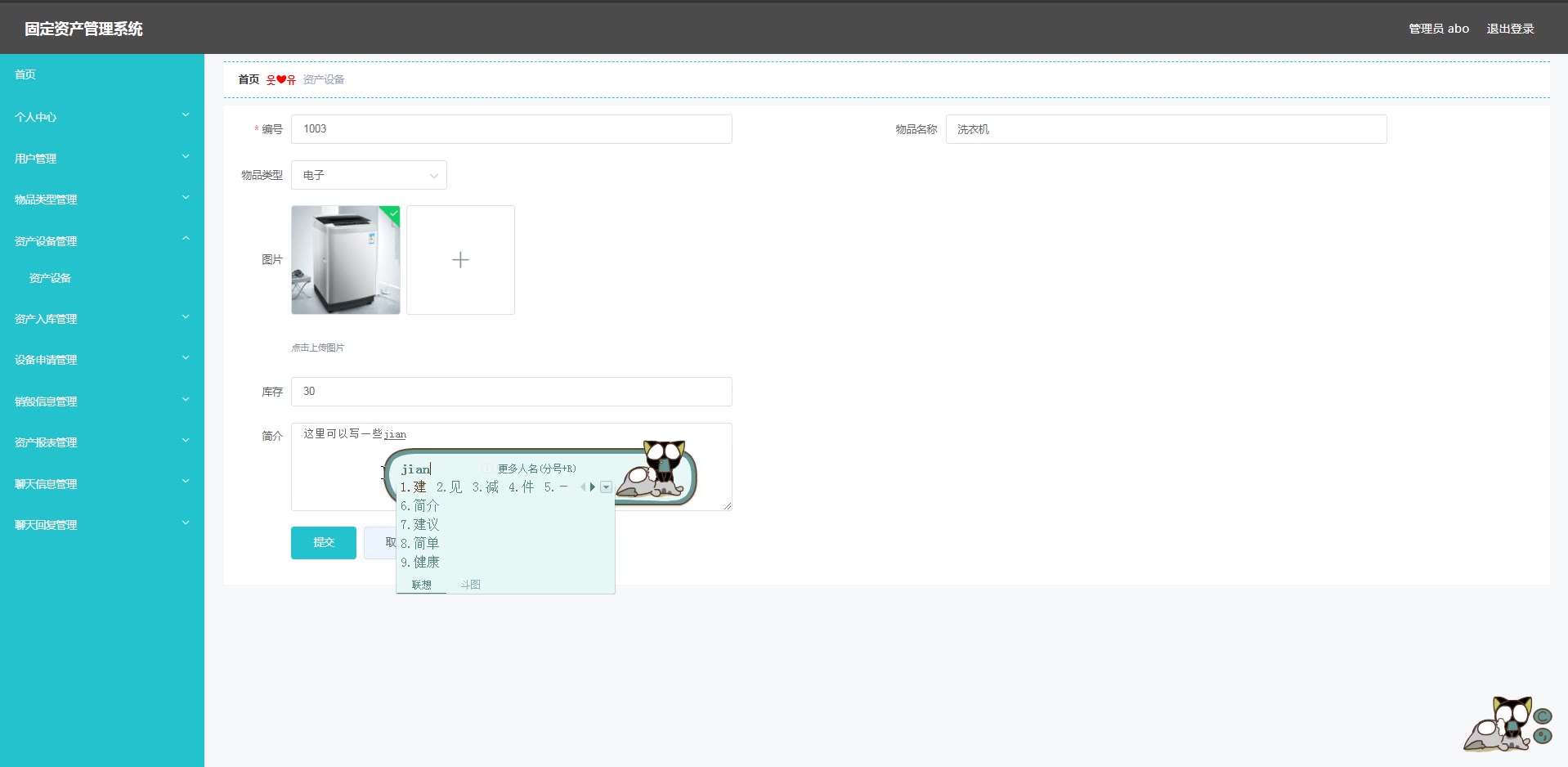Select IME candidate 8 简单
This screenshot has height=767, width=1568.
point(420,544)
